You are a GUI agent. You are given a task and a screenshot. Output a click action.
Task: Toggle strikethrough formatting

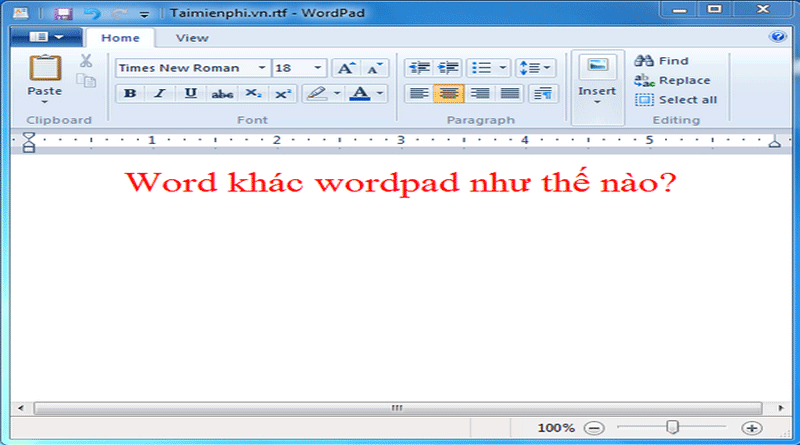coord(222,93)
